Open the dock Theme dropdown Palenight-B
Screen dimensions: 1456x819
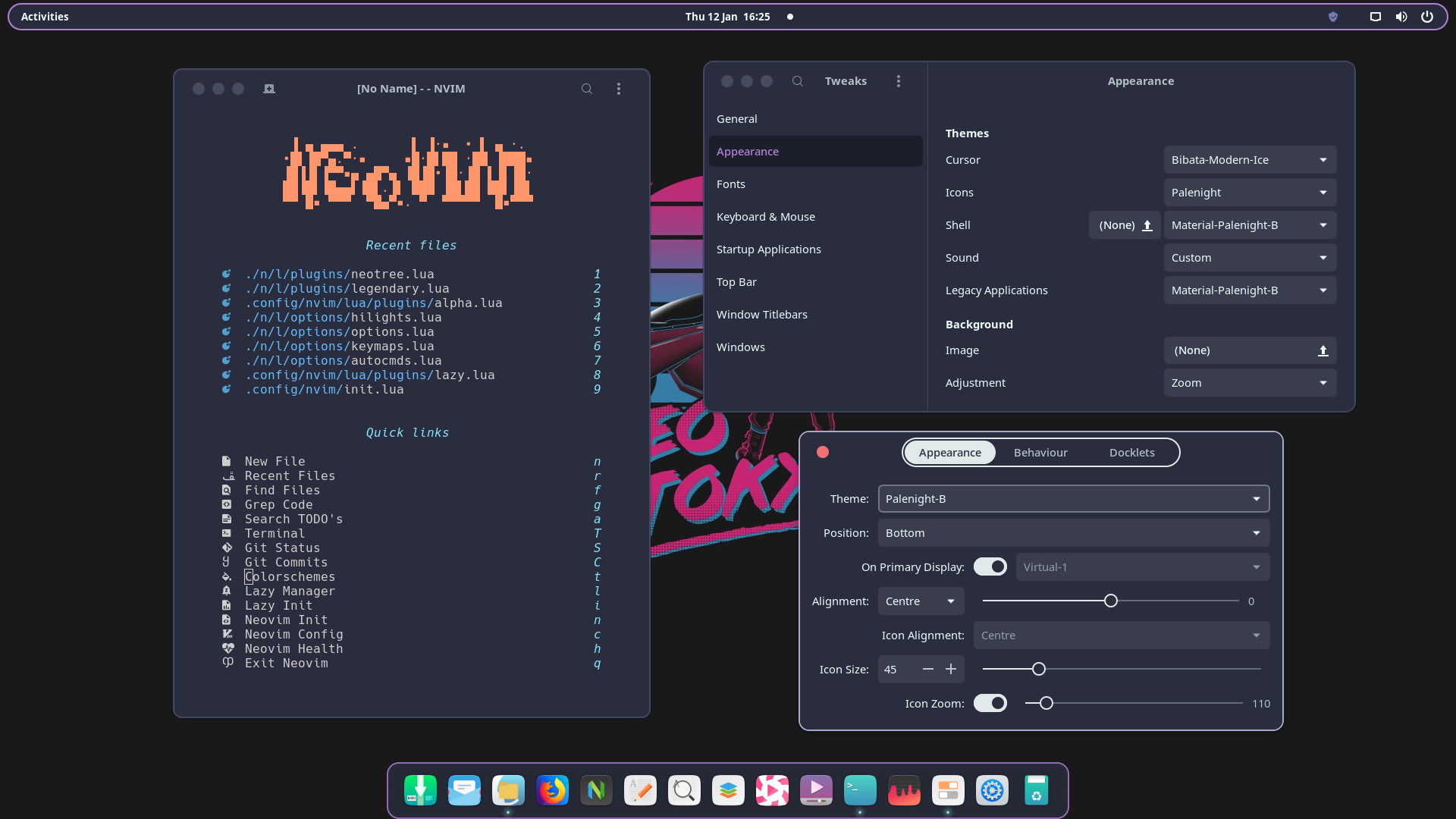coord(1074,499)
